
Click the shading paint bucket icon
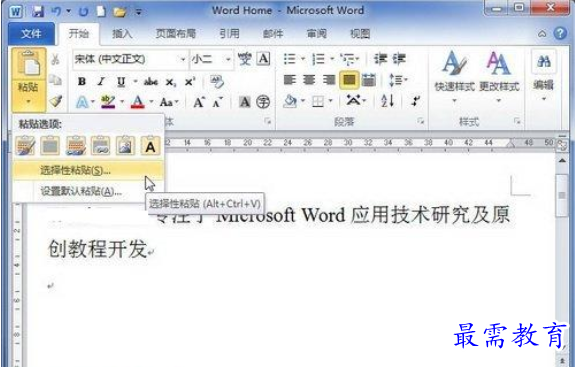pos(290,101)
